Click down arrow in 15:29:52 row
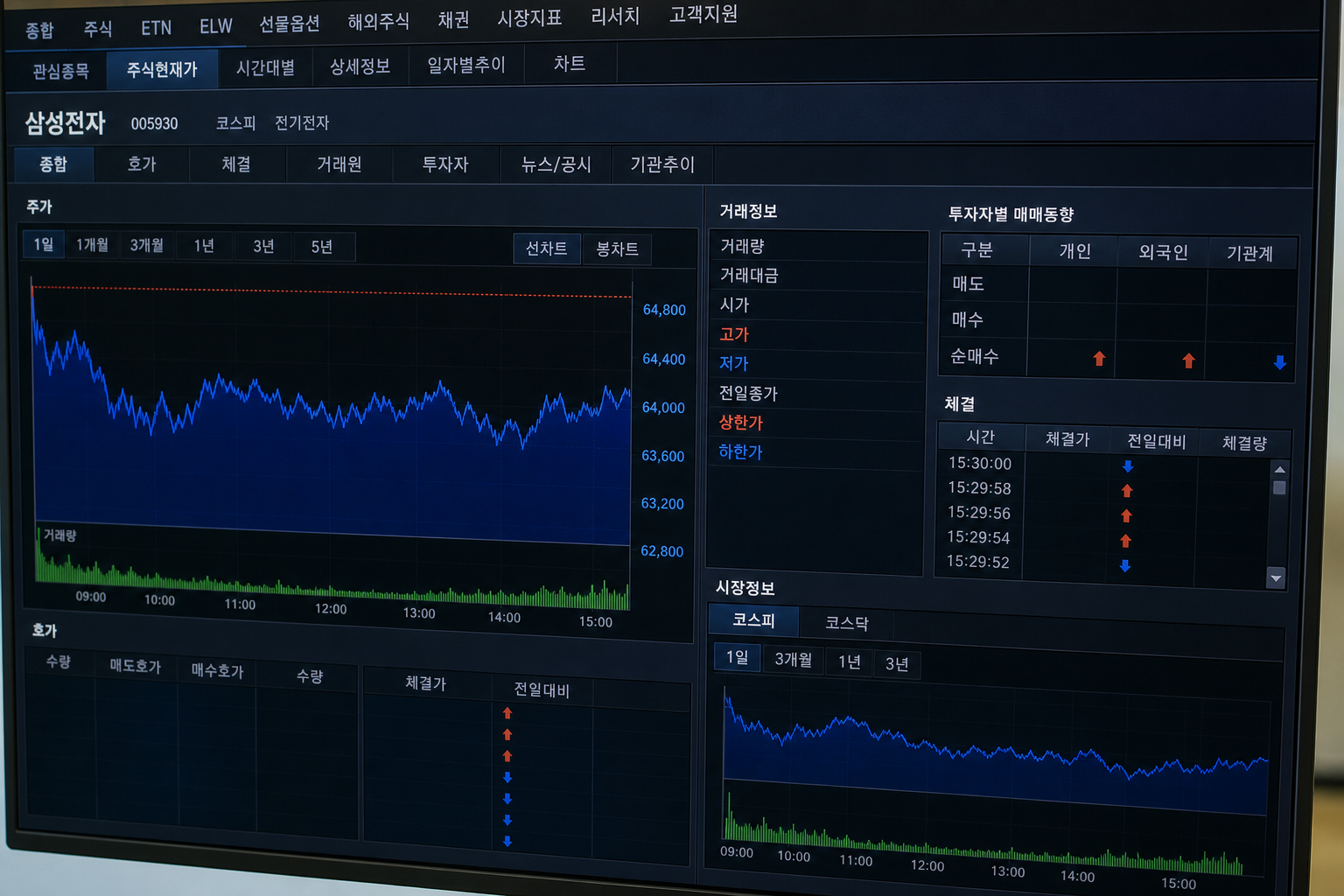 [1125, 566]
